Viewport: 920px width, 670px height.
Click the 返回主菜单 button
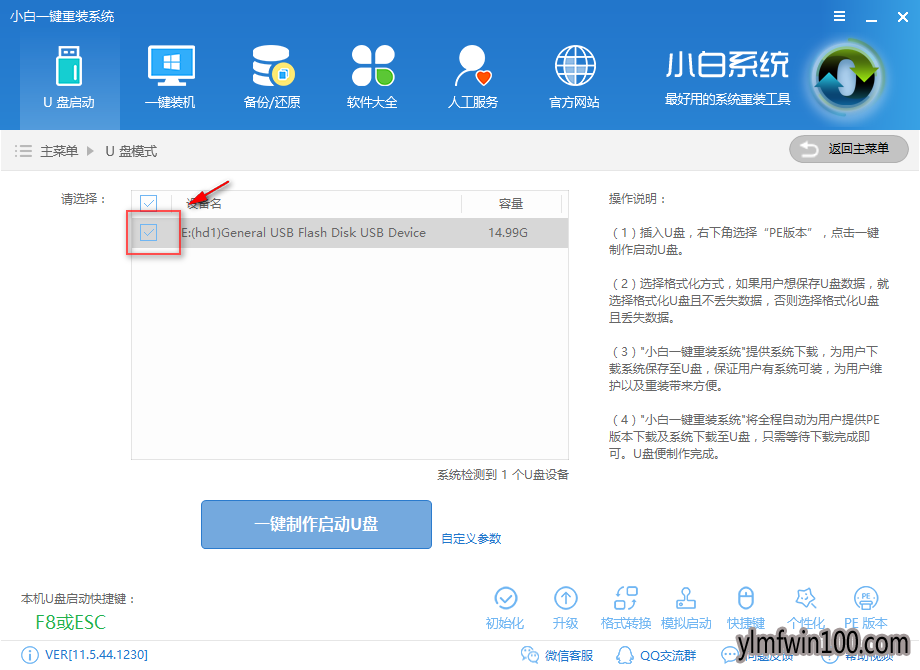848,149
